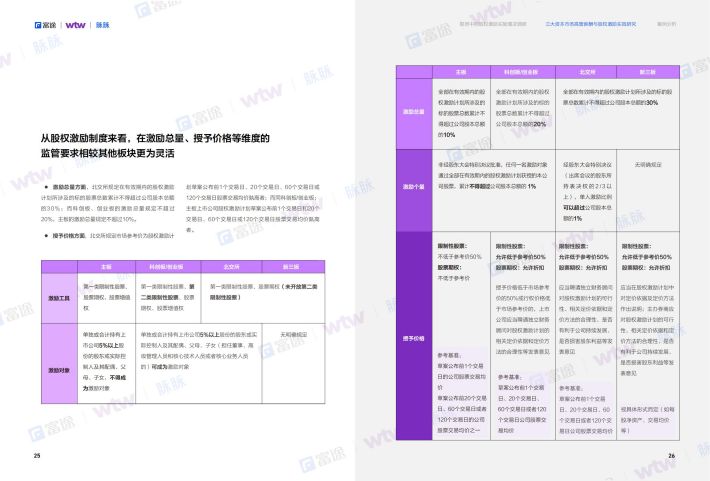The image size is (710, 481).
Task: Click the bold bullet "授予价格方面"
Action: 69,236
